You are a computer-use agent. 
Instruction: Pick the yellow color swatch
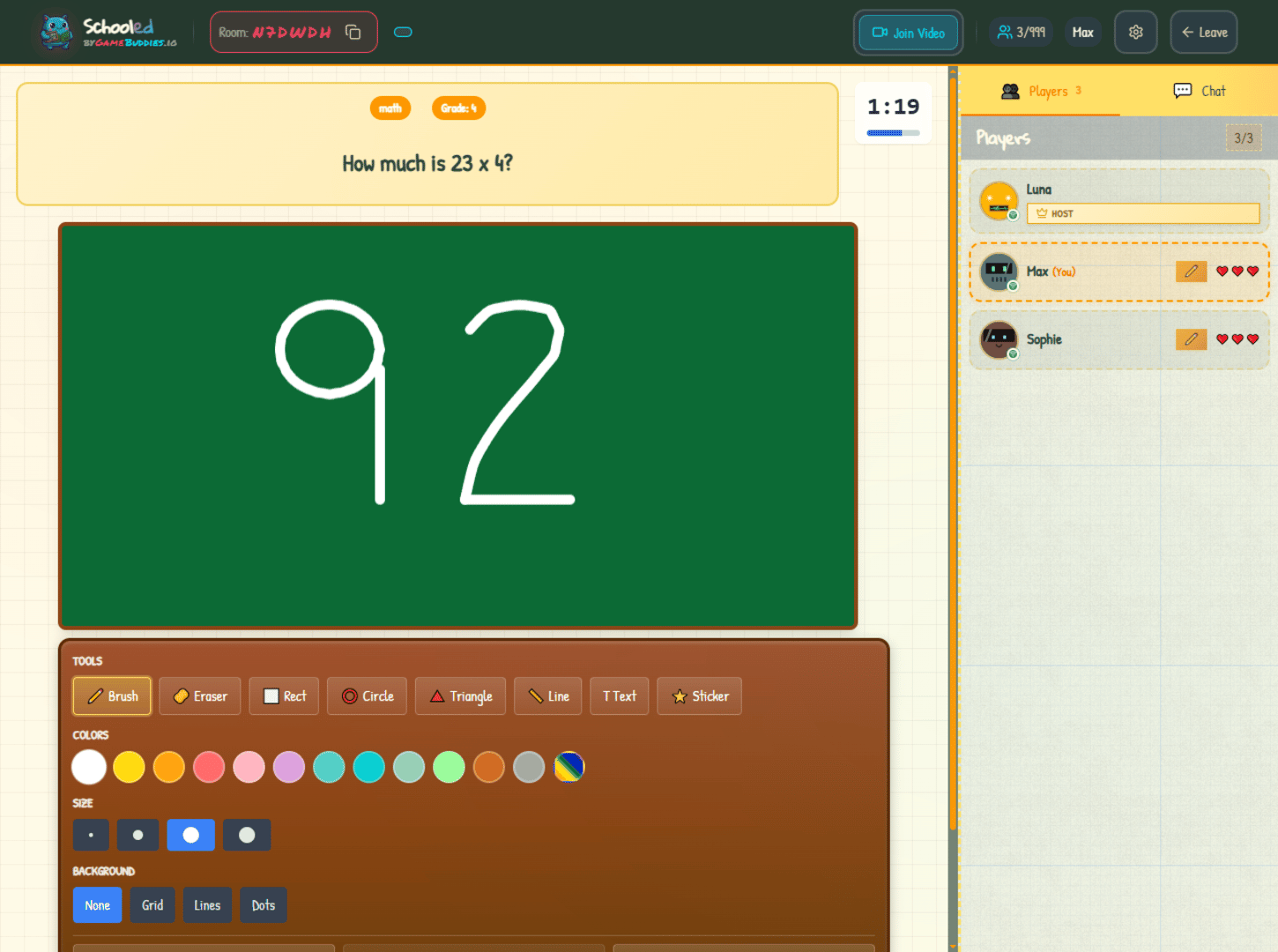(129, 767)
